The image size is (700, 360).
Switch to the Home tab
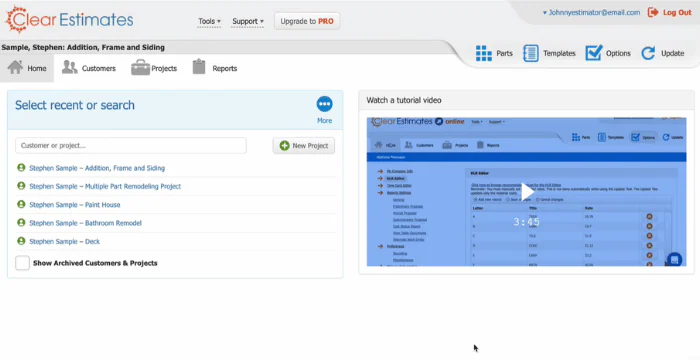27,68
